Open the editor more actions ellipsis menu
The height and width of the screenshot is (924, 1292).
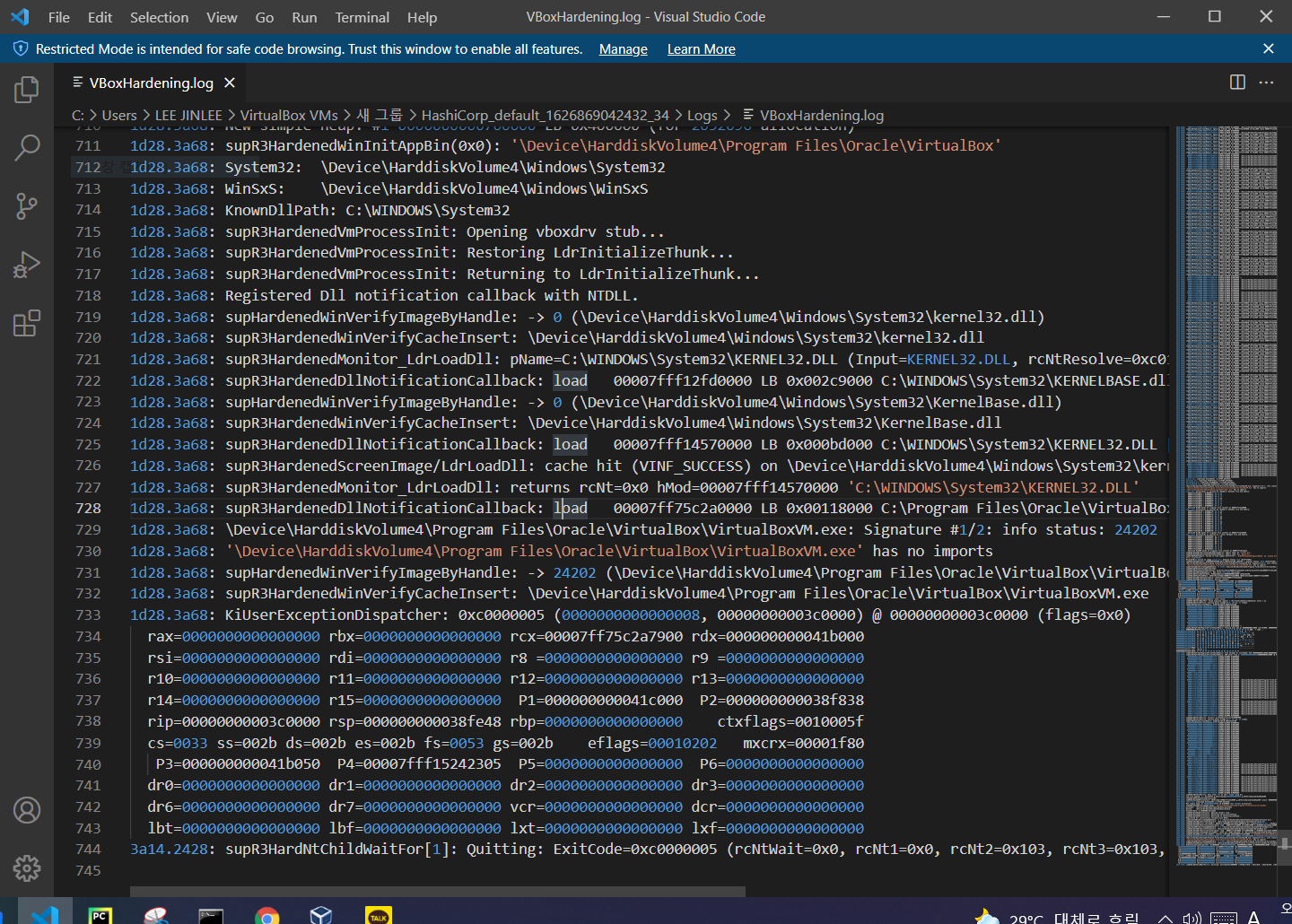click(1266, 82)
